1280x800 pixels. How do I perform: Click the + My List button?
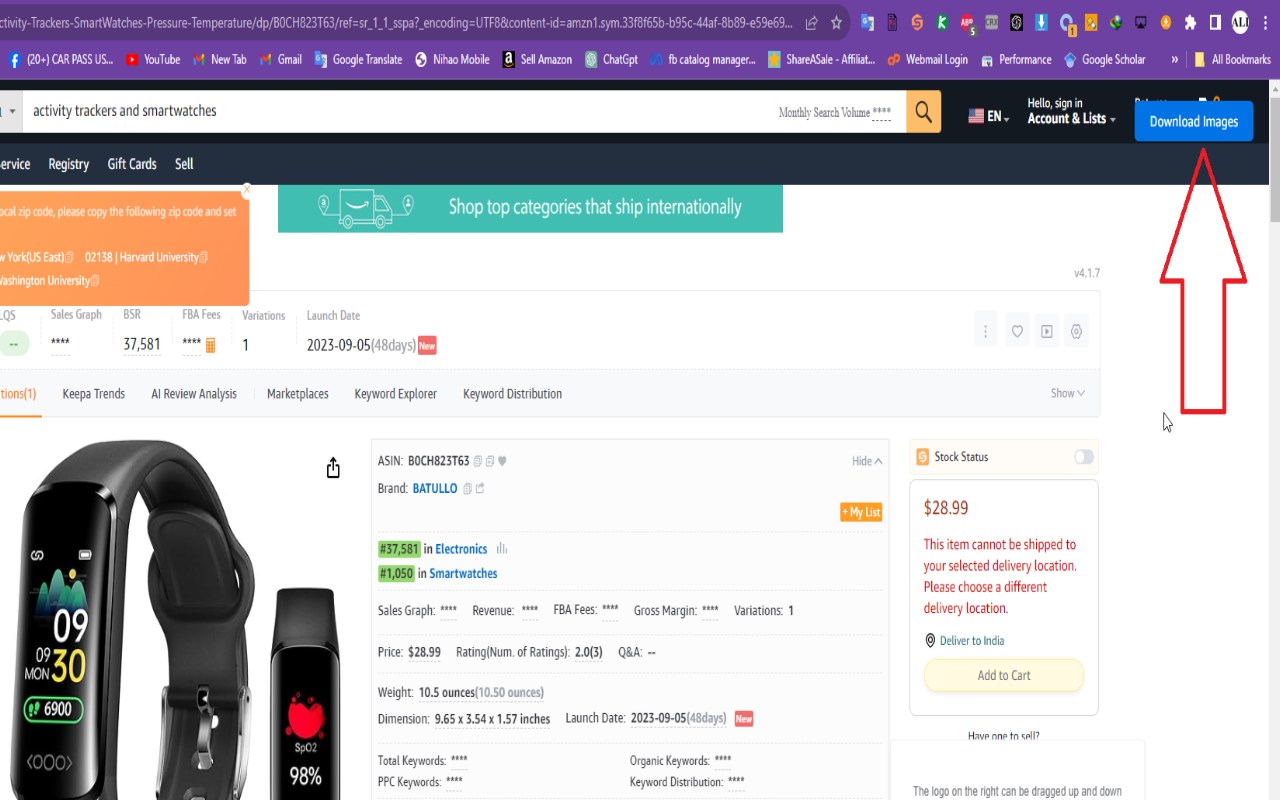click(861, 512)
